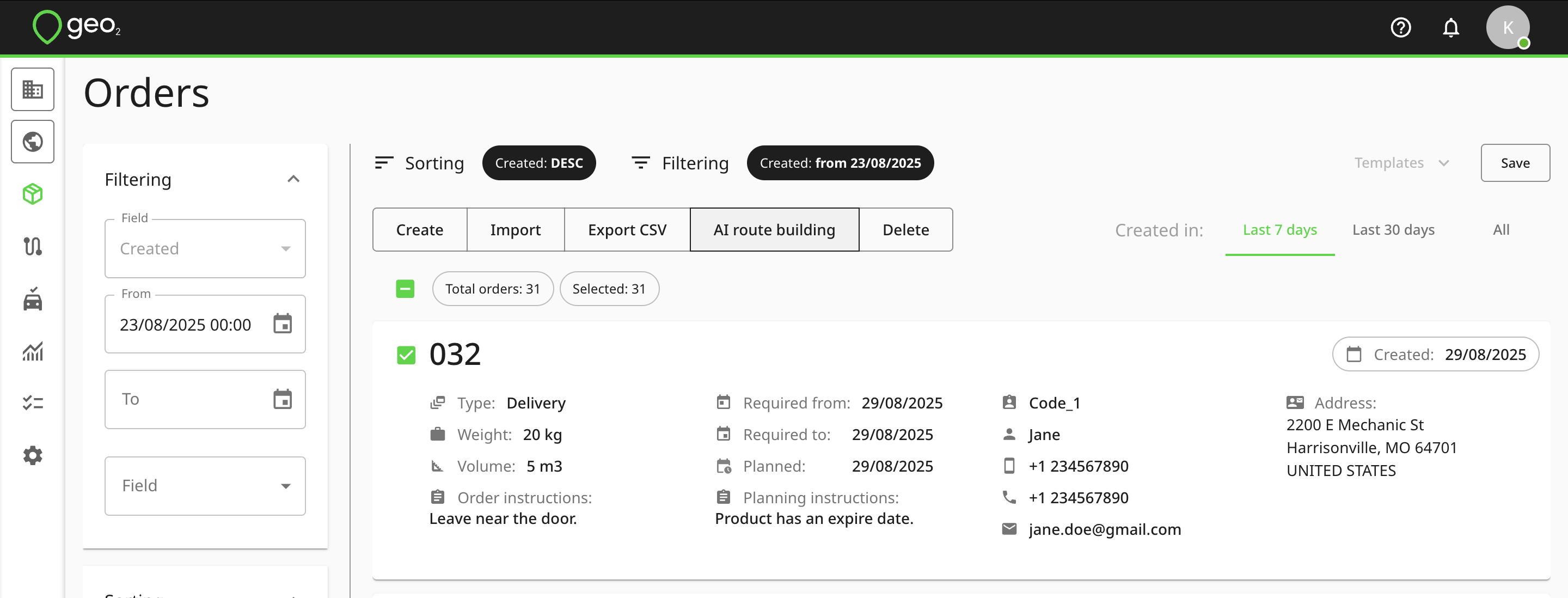Click the Export CSV button
The width and height of the screenshot is (1568, 598).
pos(627,230)
